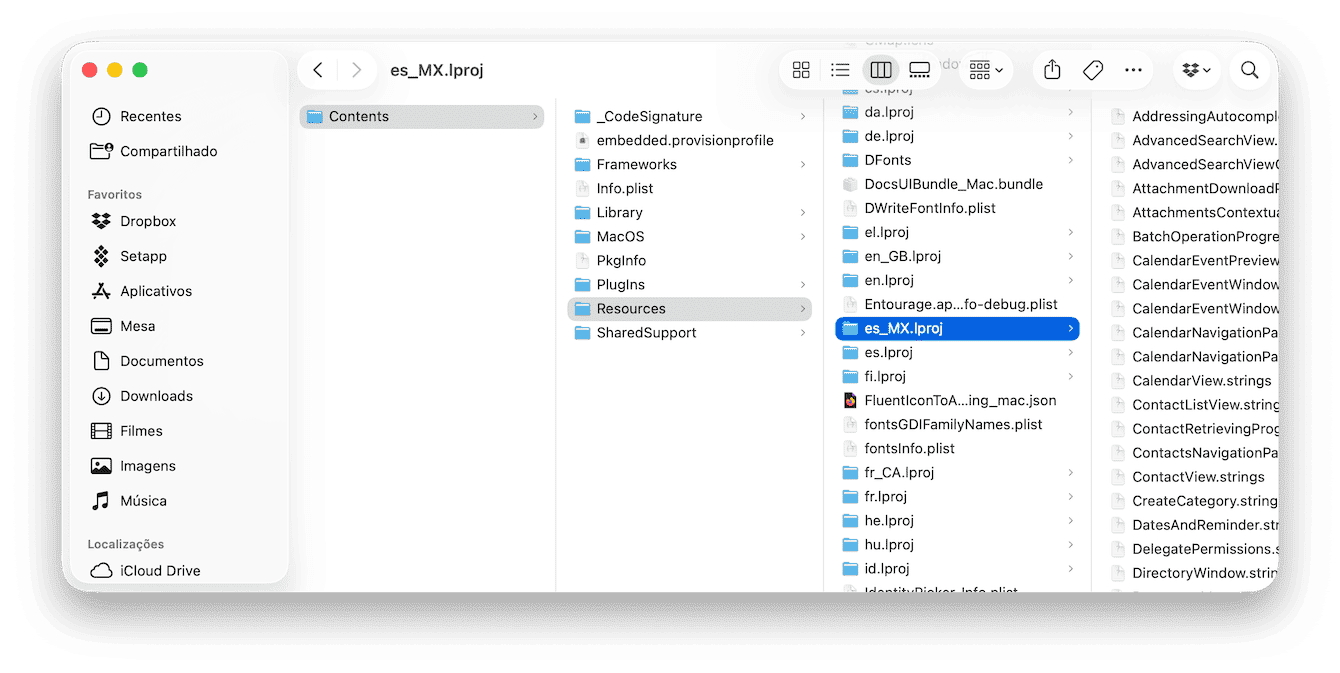Switch to icon view
Screen dimensions: 1340x673
[x=801, y=70]
